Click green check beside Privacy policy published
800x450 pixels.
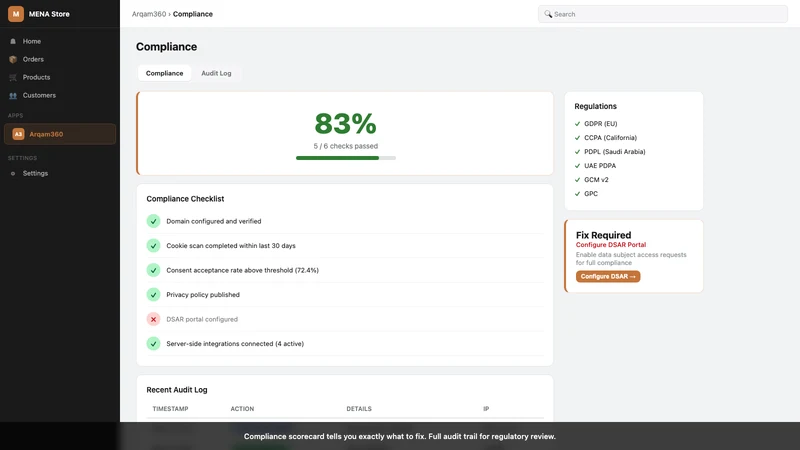[x=153, y=294]
